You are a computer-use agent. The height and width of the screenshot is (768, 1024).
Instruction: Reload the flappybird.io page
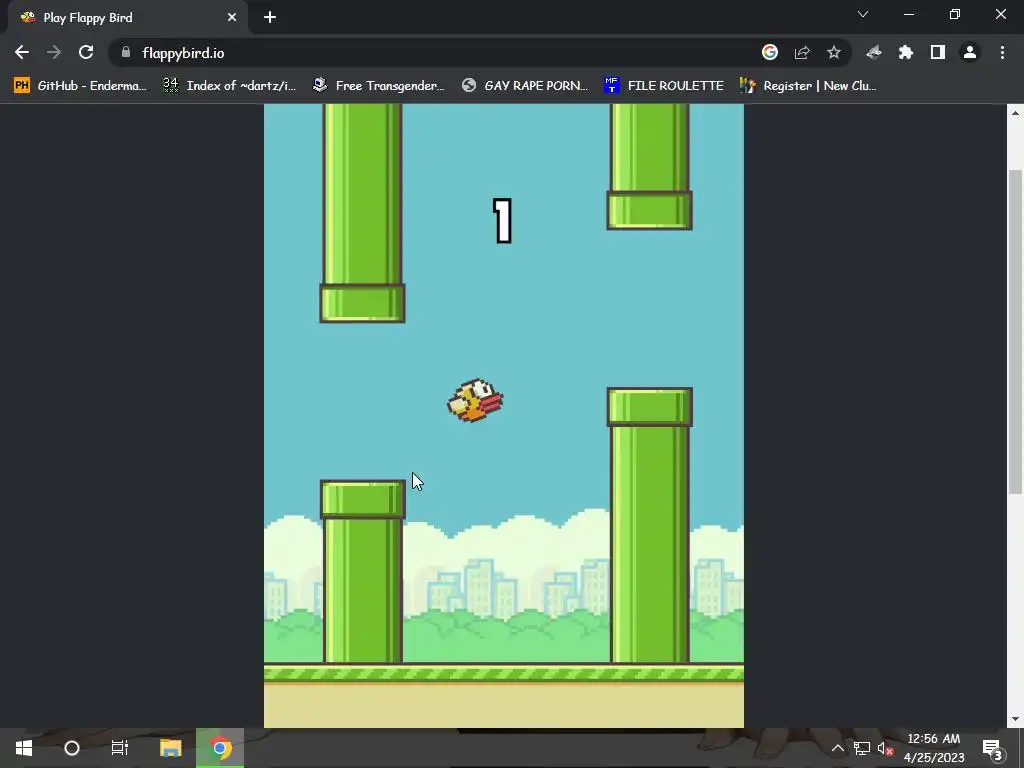(86, 52)
